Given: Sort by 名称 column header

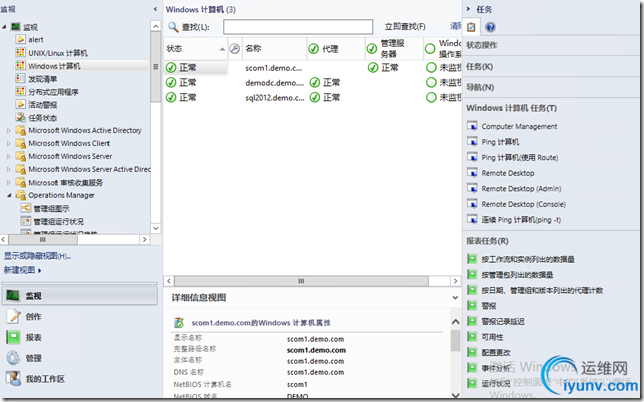Looking at the screenshot, I should point(274,49).
